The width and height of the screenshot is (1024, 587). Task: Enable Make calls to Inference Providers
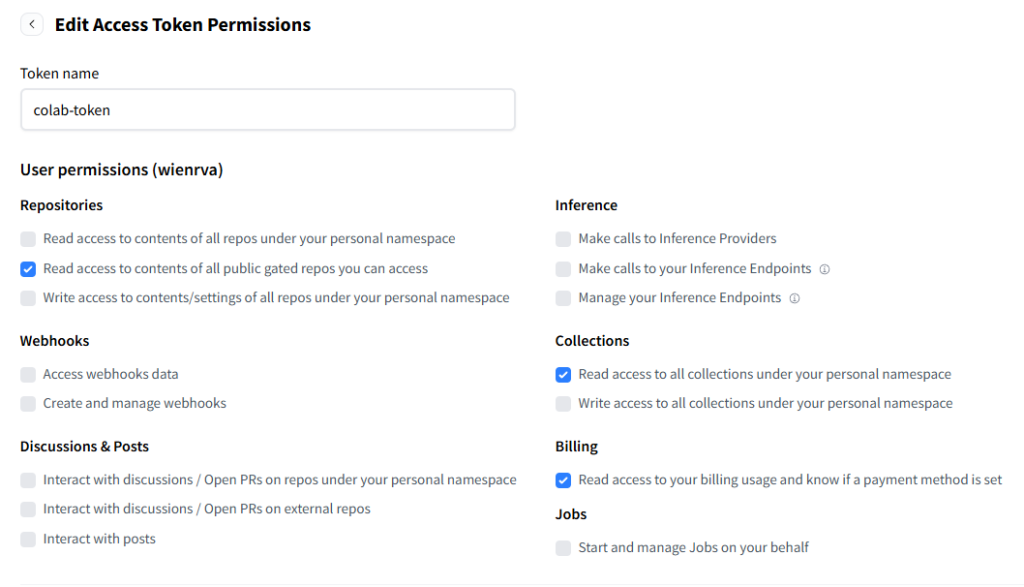pos(563,239)
